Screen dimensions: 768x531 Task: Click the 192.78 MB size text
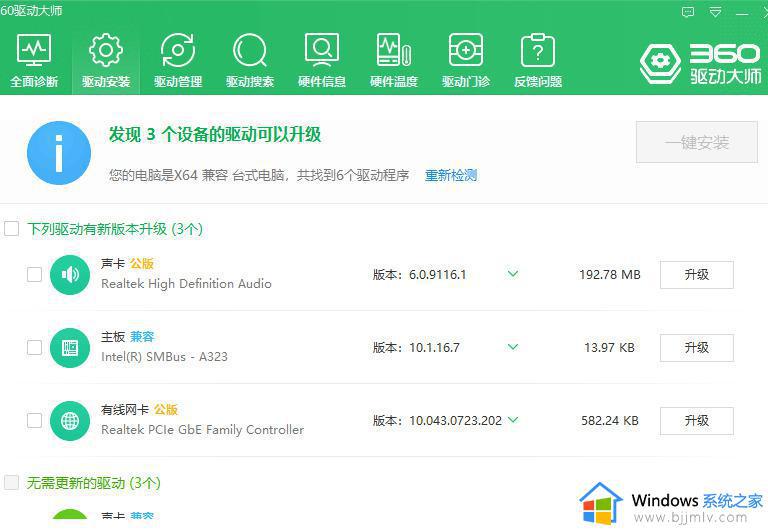(x=610, y=274)
